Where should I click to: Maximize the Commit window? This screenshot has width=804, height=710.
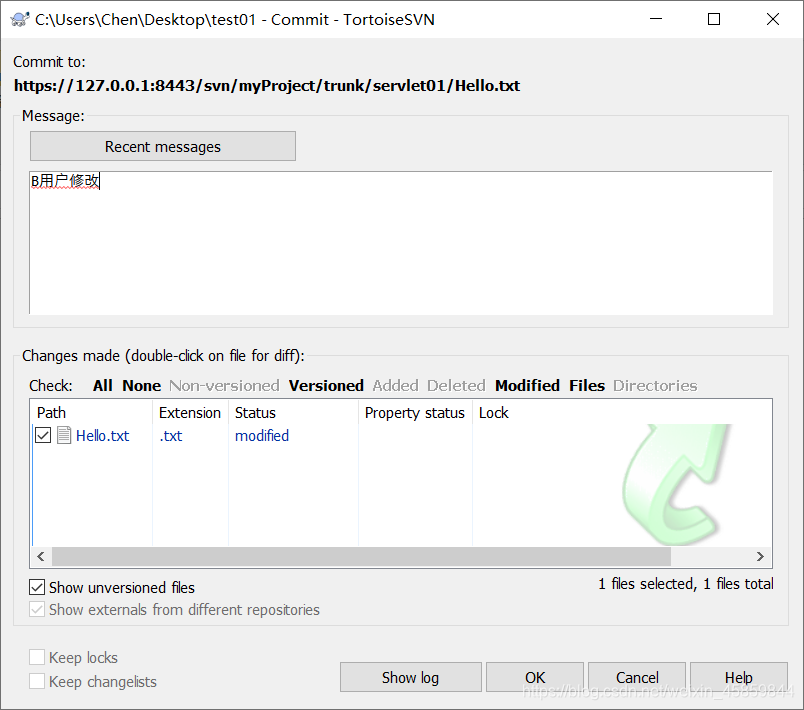tap(714, 19)
